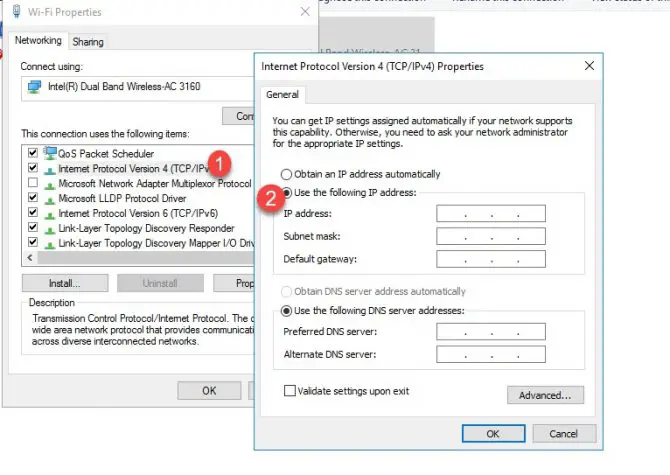Toggle the Microsoft LLDP Protocol Driver checkbox
The image size is (670, 475).
click(33, 197)
